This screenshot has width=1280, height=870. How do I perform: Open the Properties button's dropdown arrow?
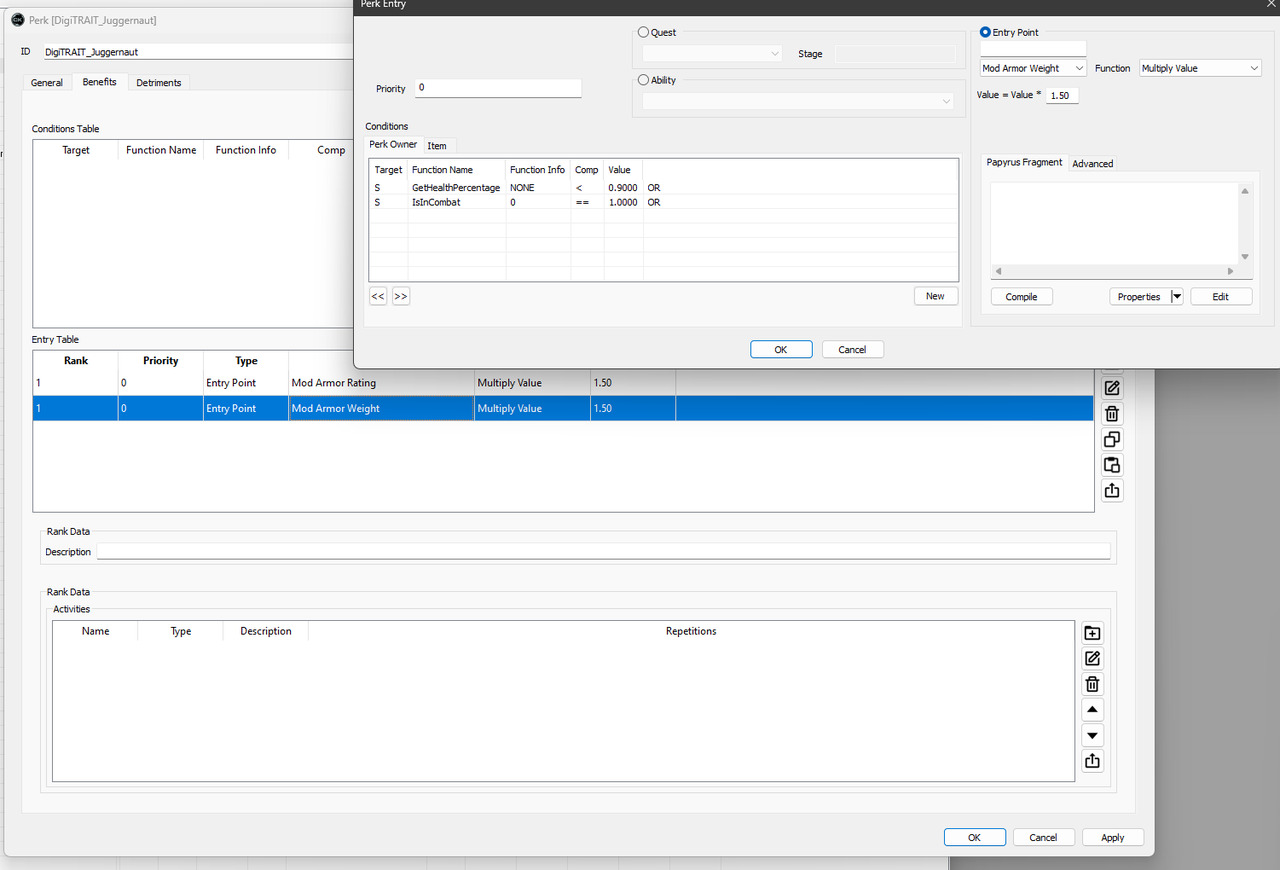[1177, 297]
